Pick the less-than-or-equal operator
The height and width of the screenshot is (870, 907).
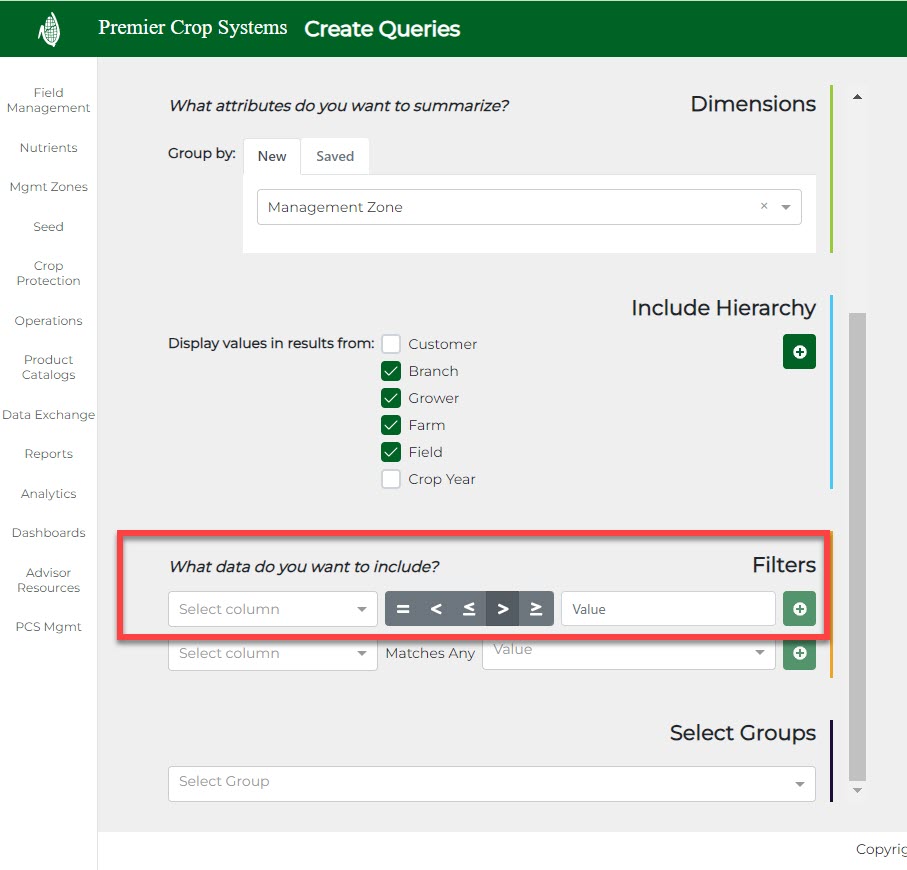pyautogui.click(x=469, y=609)
